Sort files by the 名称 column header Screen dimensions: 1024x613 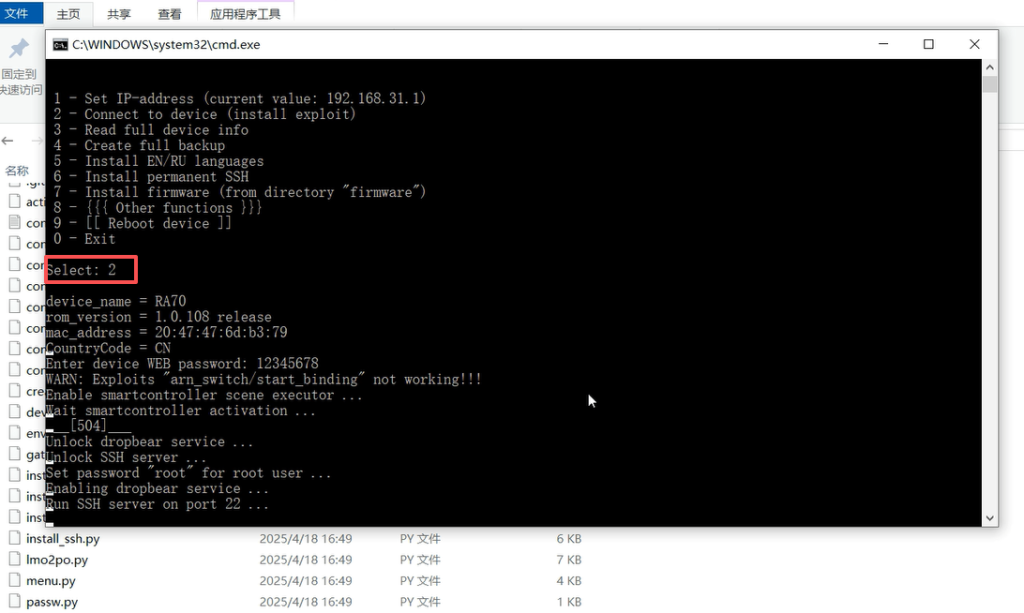17,171
